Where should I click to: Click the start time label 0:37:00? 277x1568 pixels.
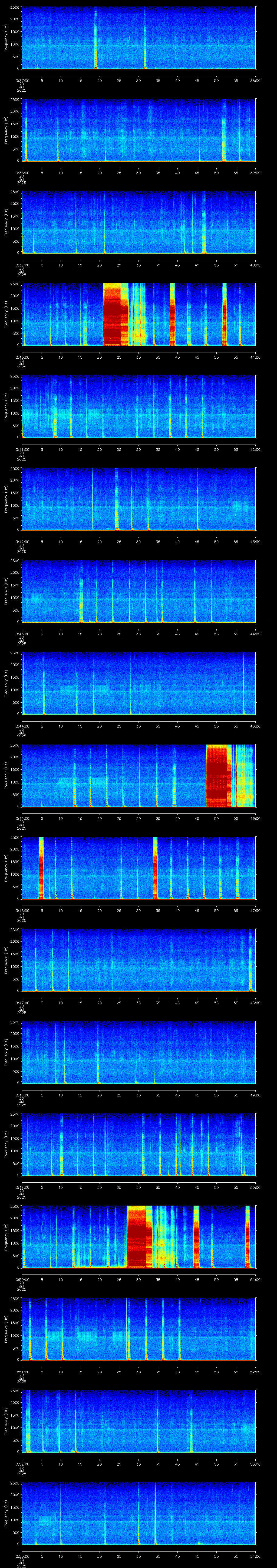(x=22, y=80)
